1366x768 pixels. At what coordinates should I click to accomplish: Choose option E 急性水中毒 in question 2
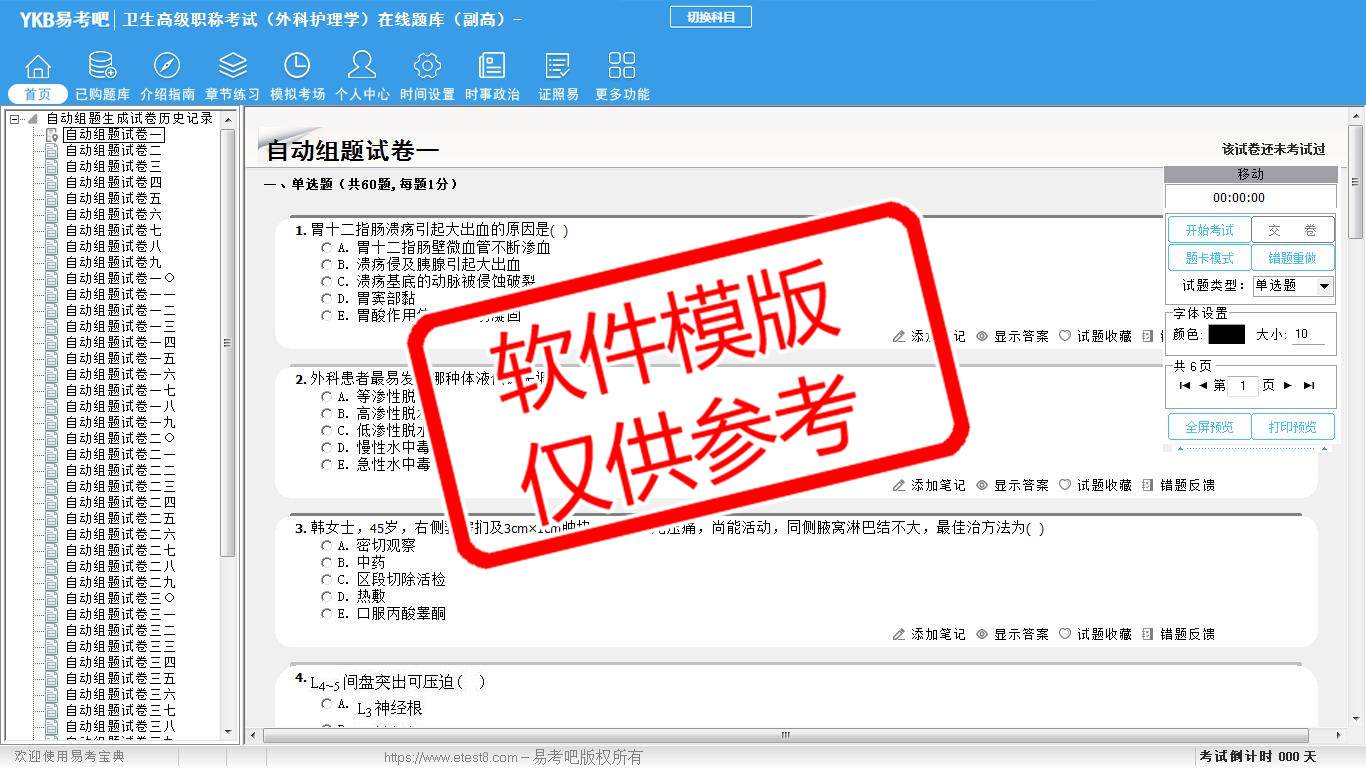coord(327,464)
